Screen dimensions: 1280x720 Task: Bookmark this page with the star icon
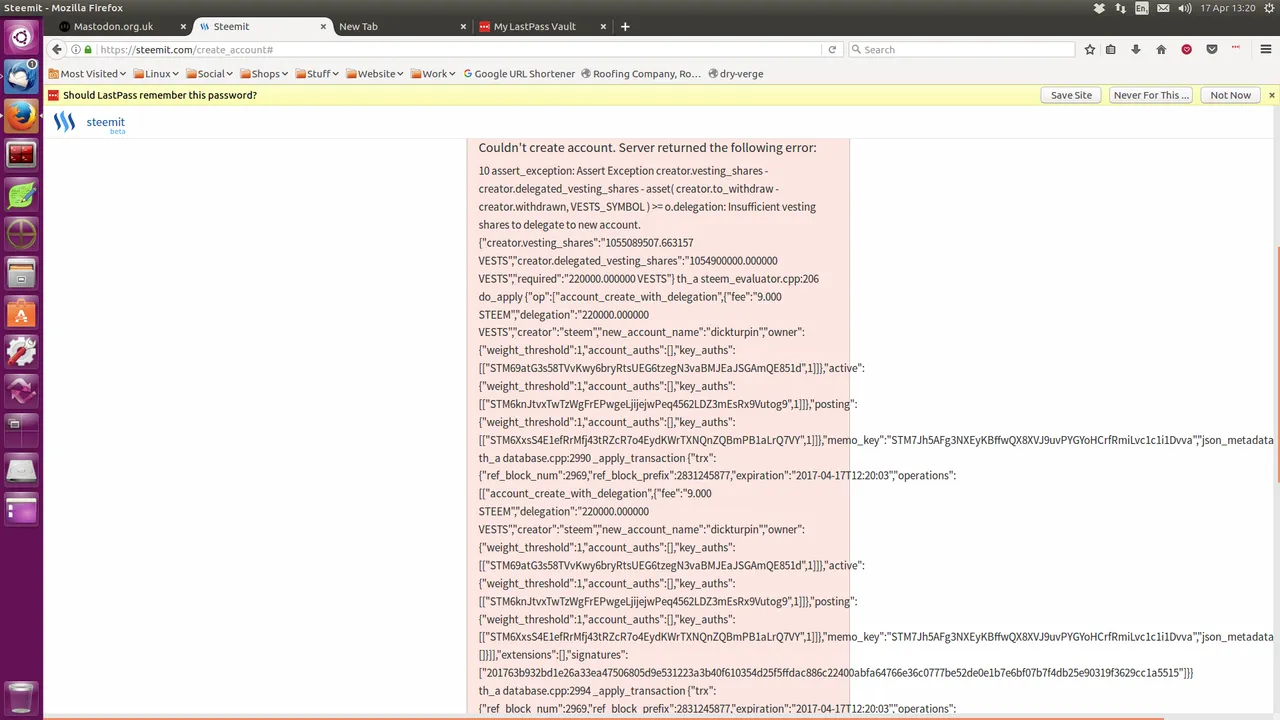tap(1090, 49)
